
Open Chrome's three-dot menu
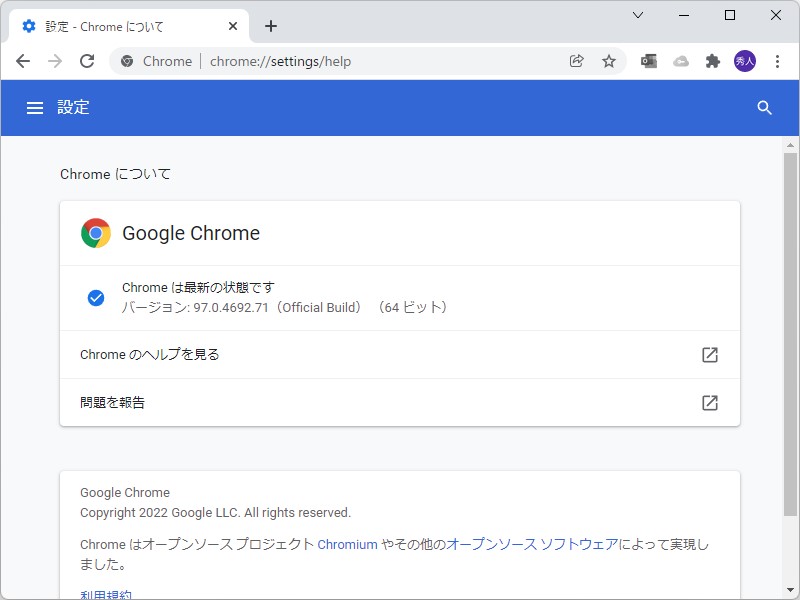click(x=779, y=61)
